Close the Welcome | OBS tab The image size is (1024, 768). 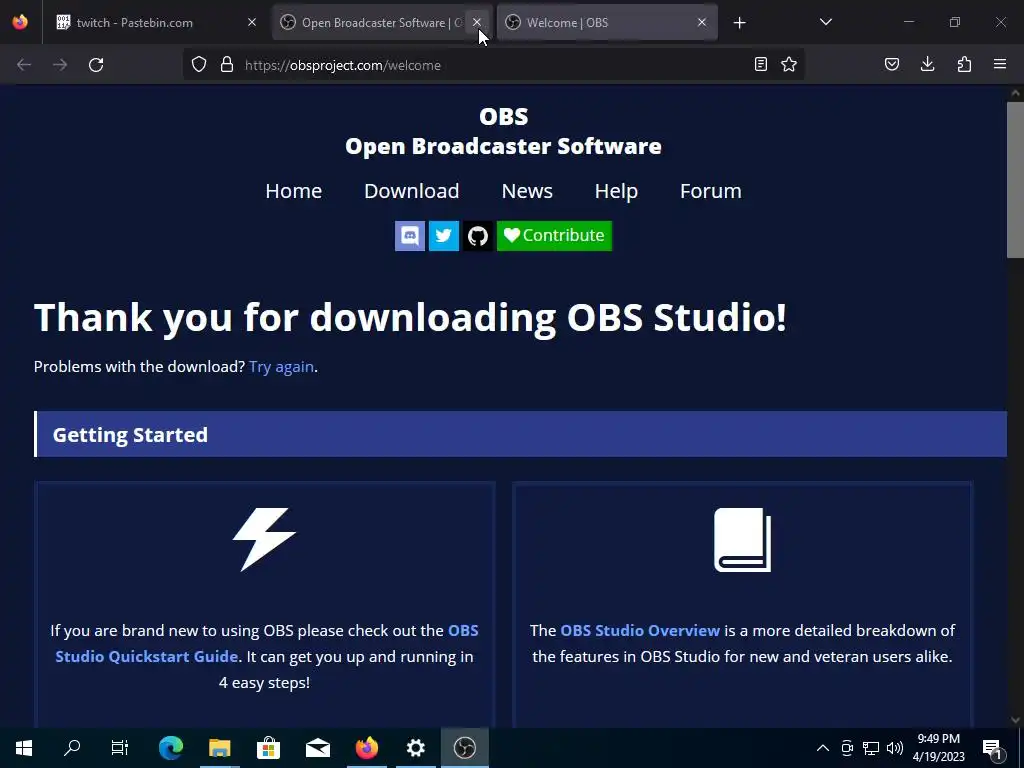click(x=702, y=23)
